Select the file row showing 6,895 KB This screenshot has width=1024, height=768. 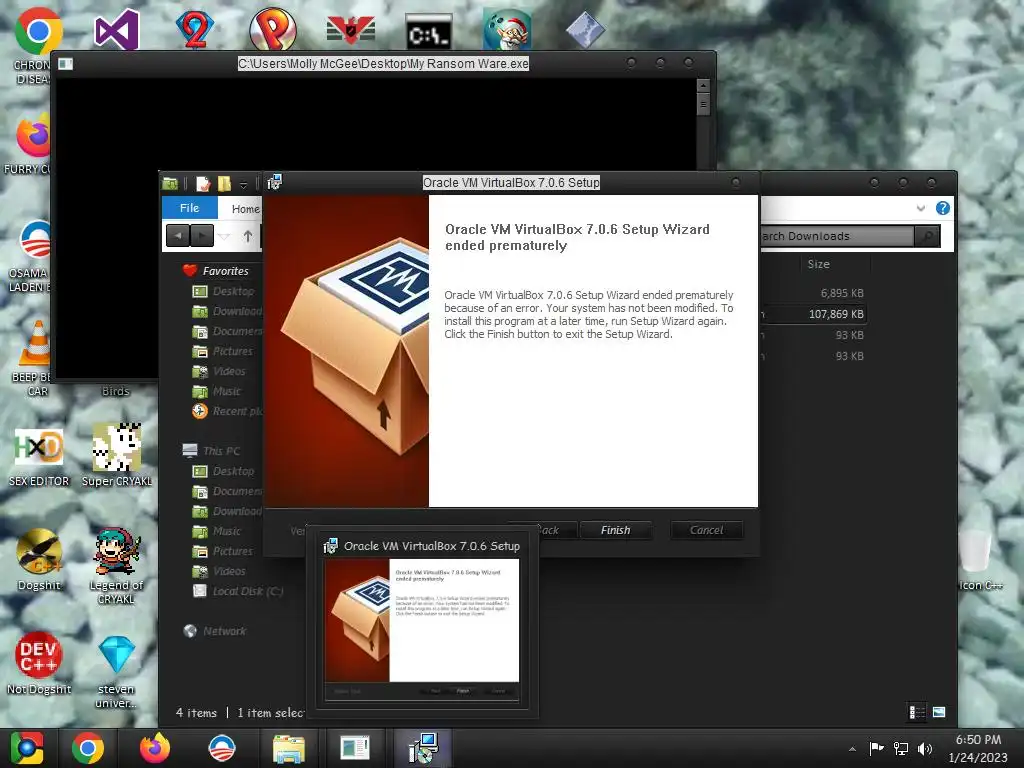813,293
